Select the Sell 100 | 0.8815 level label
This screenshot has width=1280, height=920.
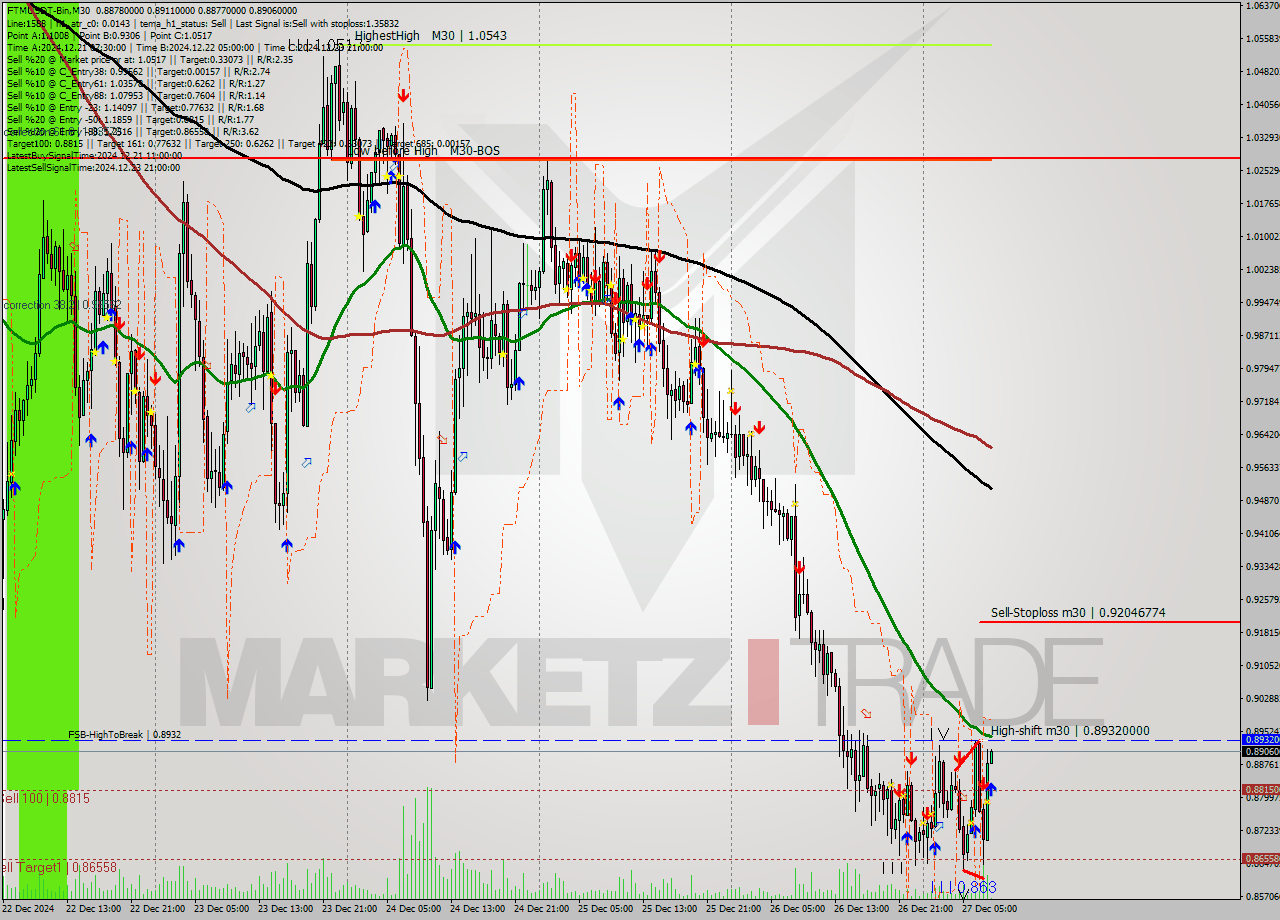45,799
